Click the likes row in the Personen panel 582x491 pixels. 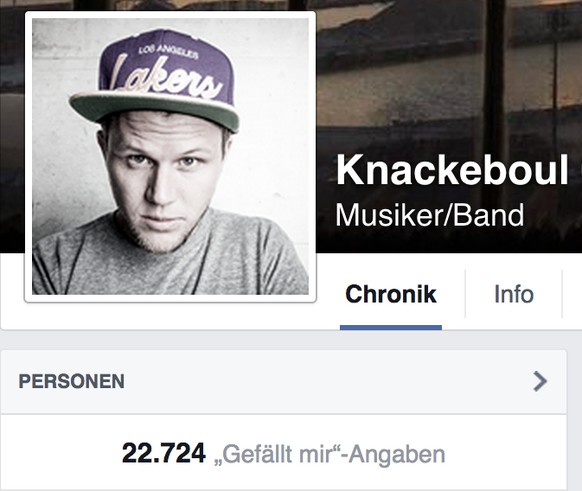pos(284,453)
